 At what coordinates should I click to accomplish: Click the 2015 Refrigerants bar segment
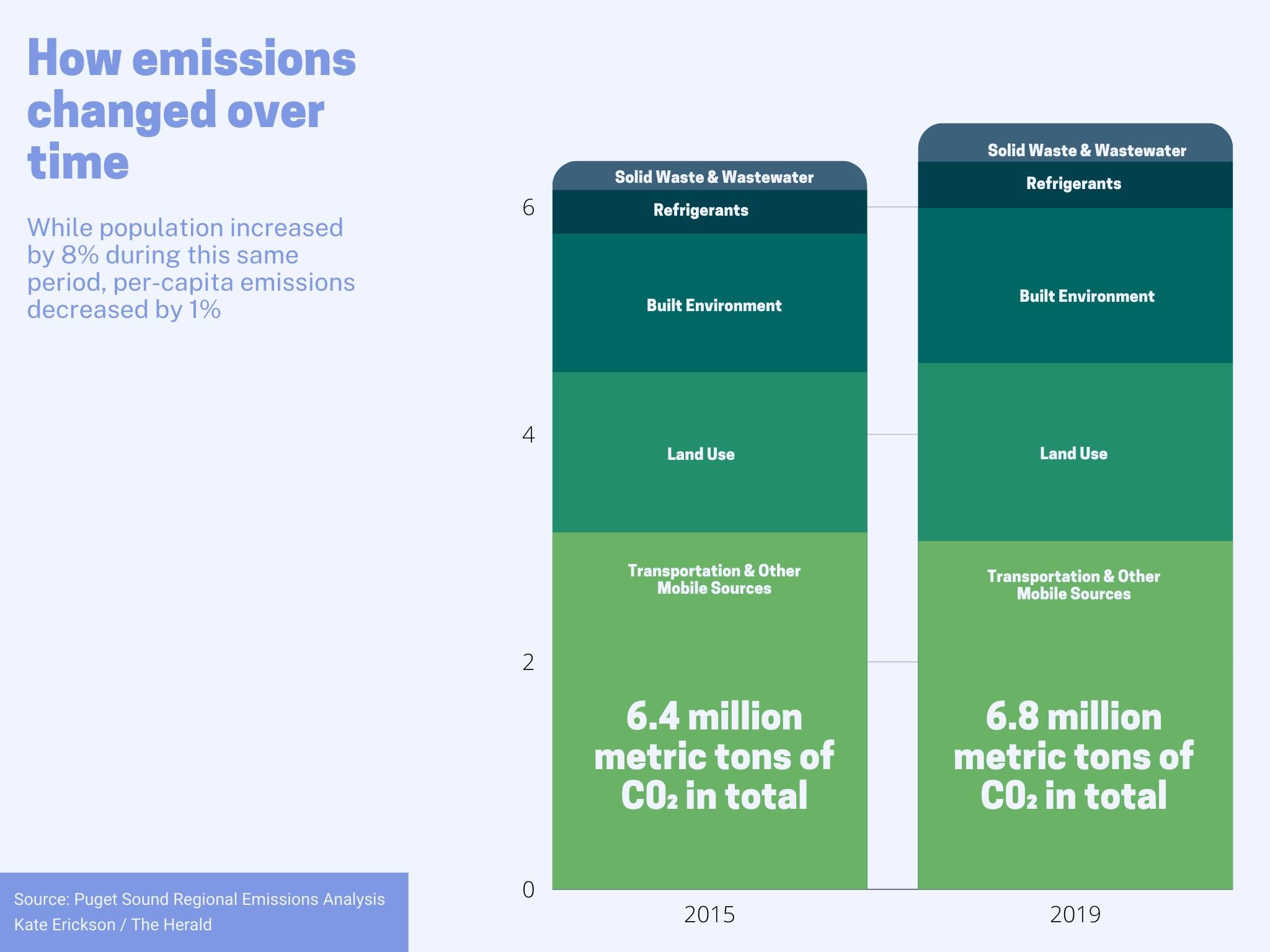coord(701,211)
